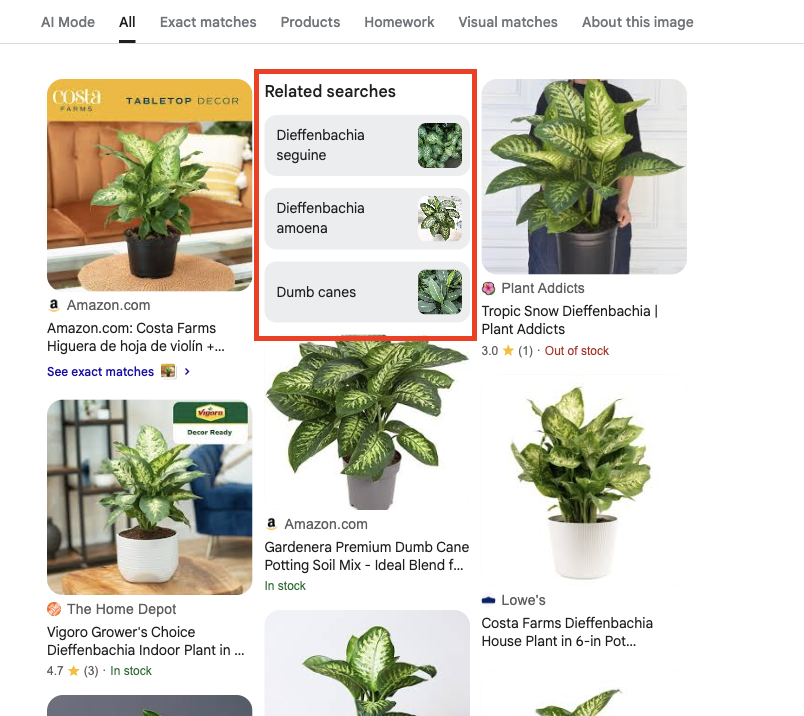The width and height of the screenshot is (804, 716).
Task: Click the See exact matches link
Action: (x=100, y=371)
